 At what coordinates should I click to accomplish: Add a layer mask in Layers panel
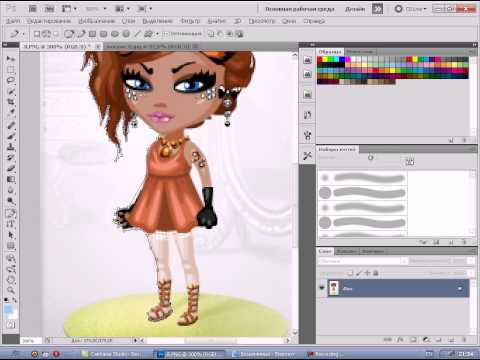pyautogui.click(x=413, y=340)
